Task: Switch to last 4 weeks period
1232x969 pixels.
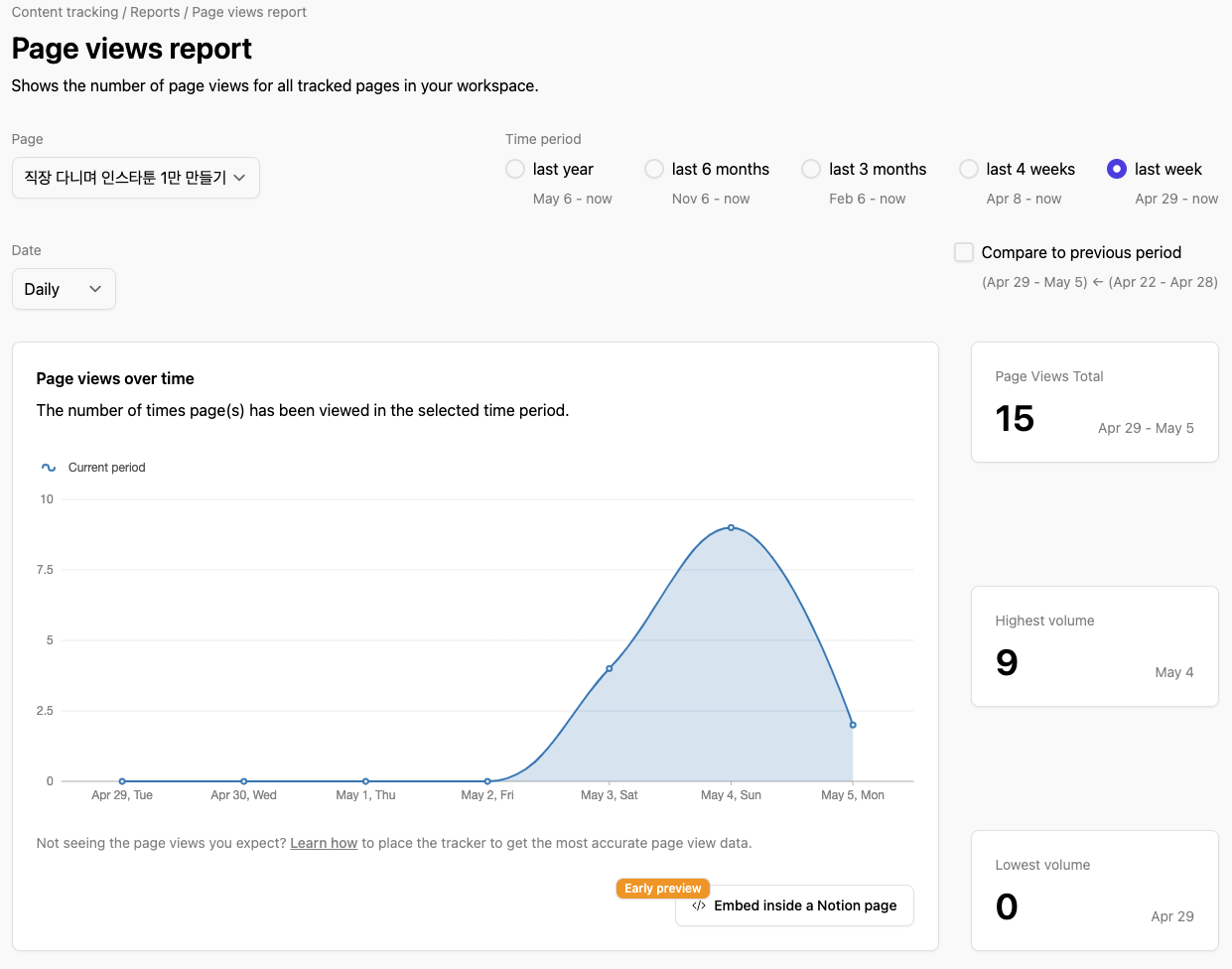Action: pos(969,169)
